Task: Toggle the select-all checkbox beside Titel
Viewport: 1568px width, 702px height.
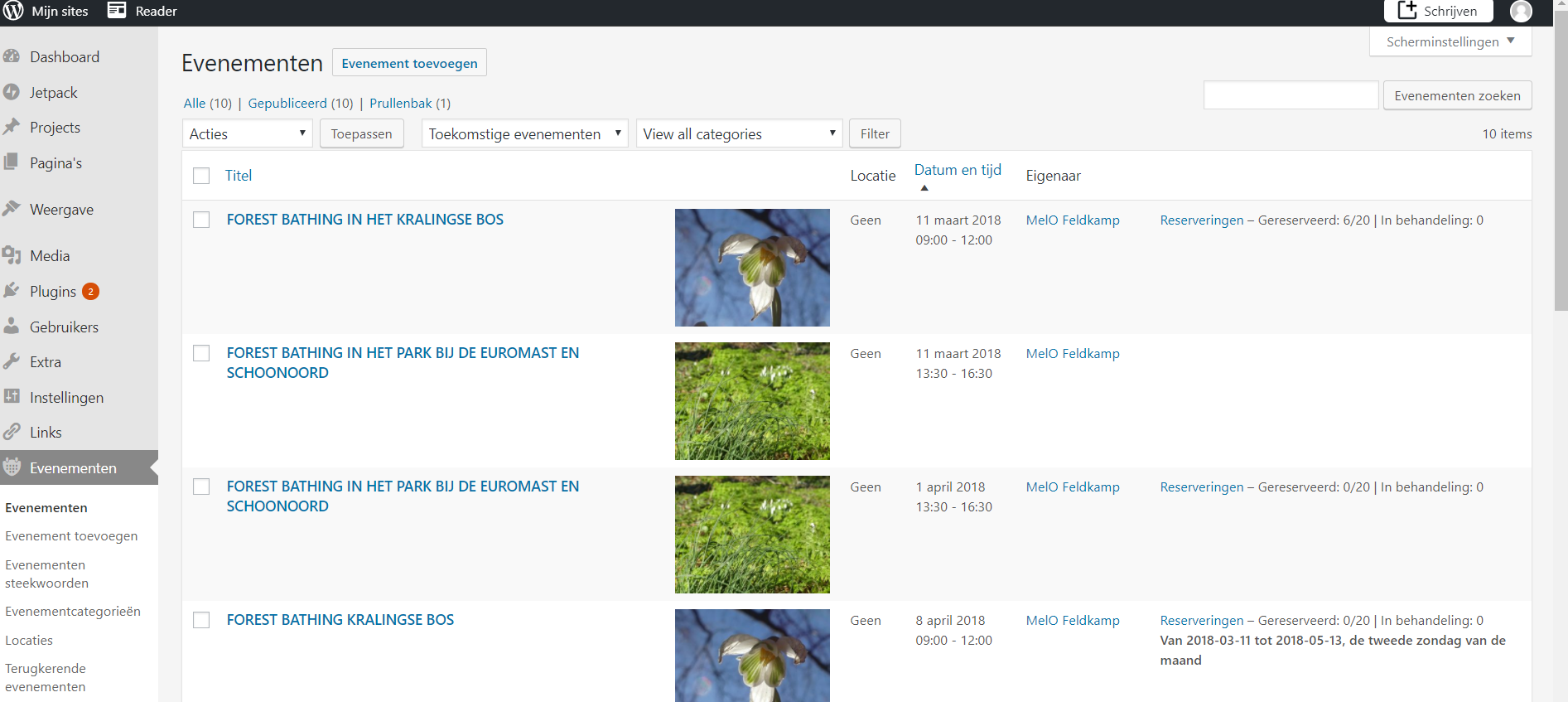Action: 201,176
